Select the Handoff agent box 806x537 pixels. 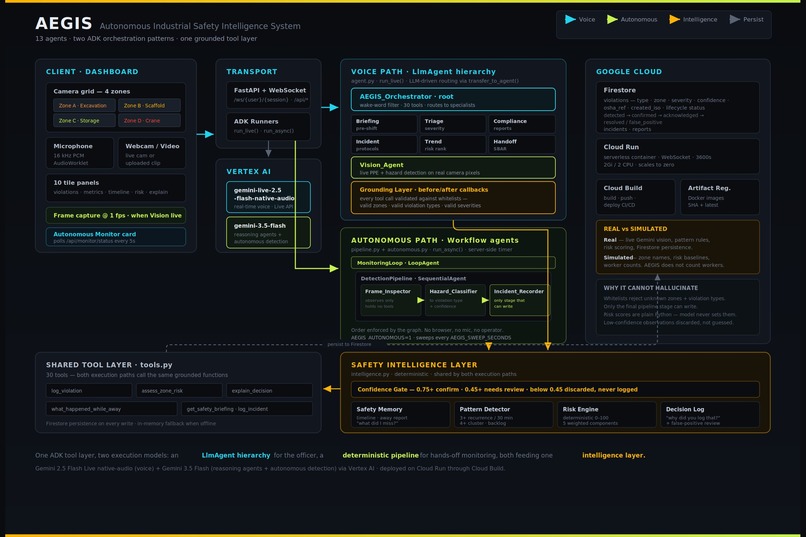(x=522, y=144)
